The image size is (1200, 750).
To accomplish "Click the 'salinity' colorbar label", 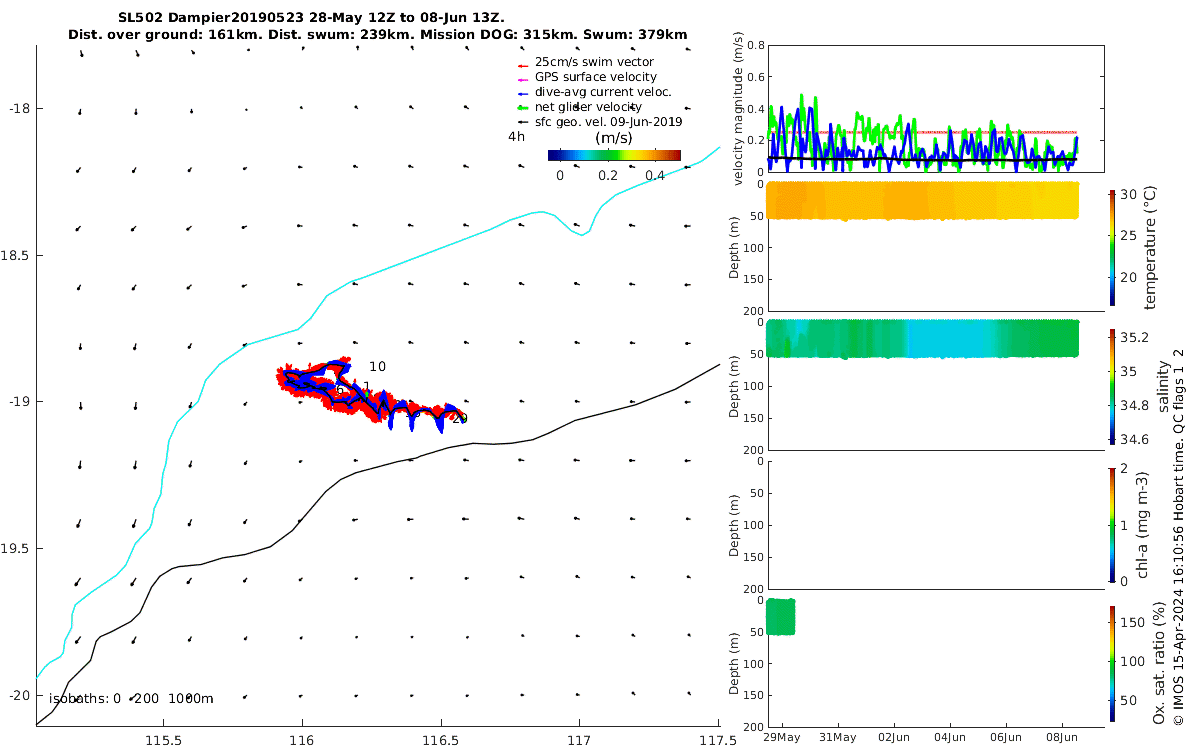I will click(x=1163, y=387).
